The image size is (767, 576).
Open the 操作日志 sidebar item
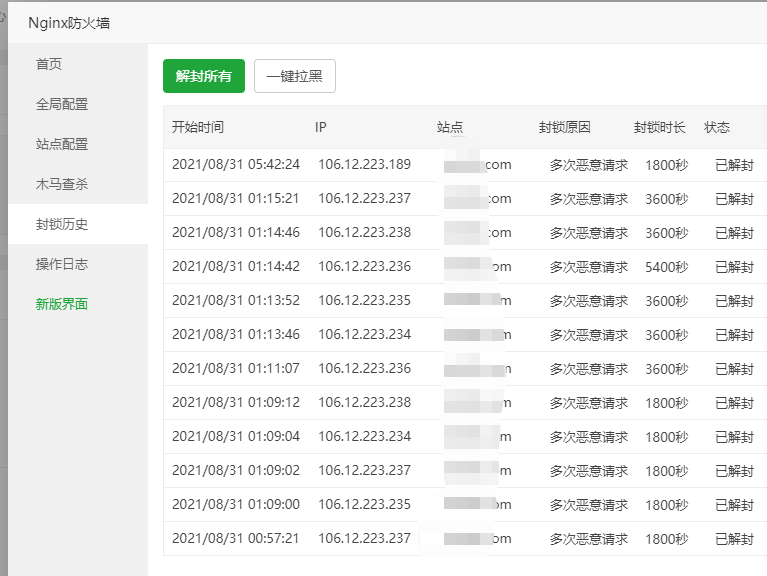coord(62,264)
